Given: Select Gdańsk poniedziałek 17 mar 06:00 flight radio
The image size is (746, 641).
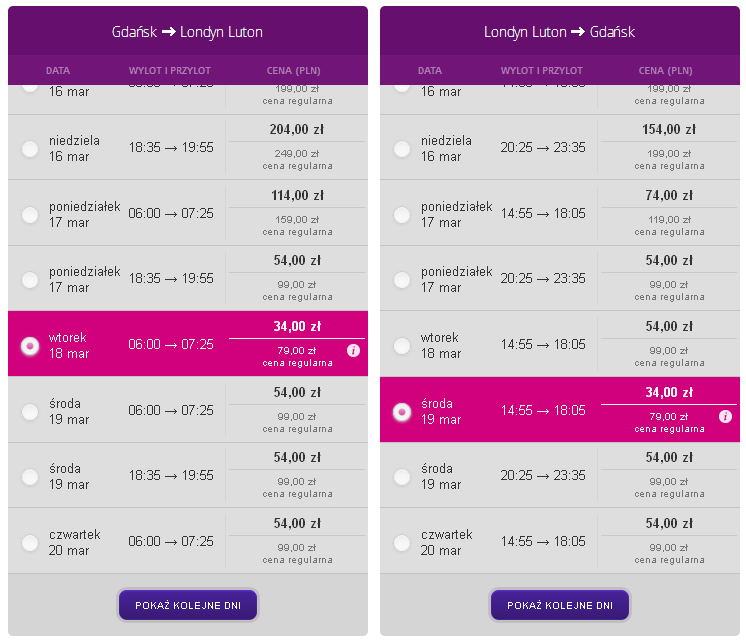Looking at the screenshot, I should pos(30,215).
